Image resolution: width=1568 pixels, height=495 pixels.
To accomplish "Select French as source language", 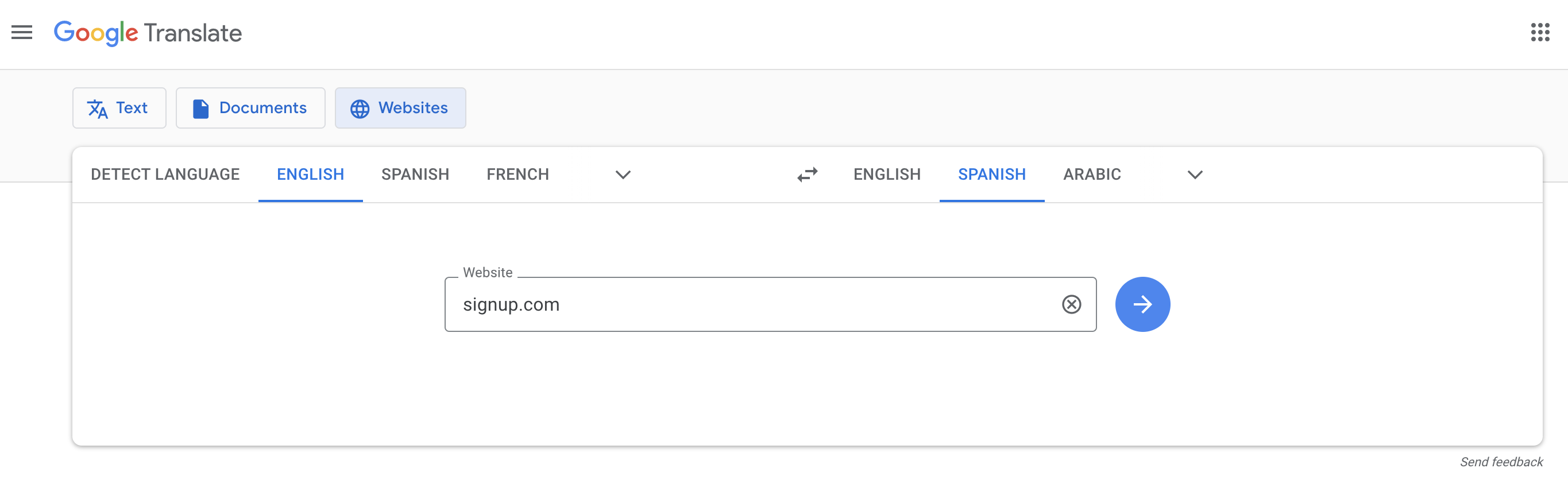I will pyautogui.click(x=517, y=175).
